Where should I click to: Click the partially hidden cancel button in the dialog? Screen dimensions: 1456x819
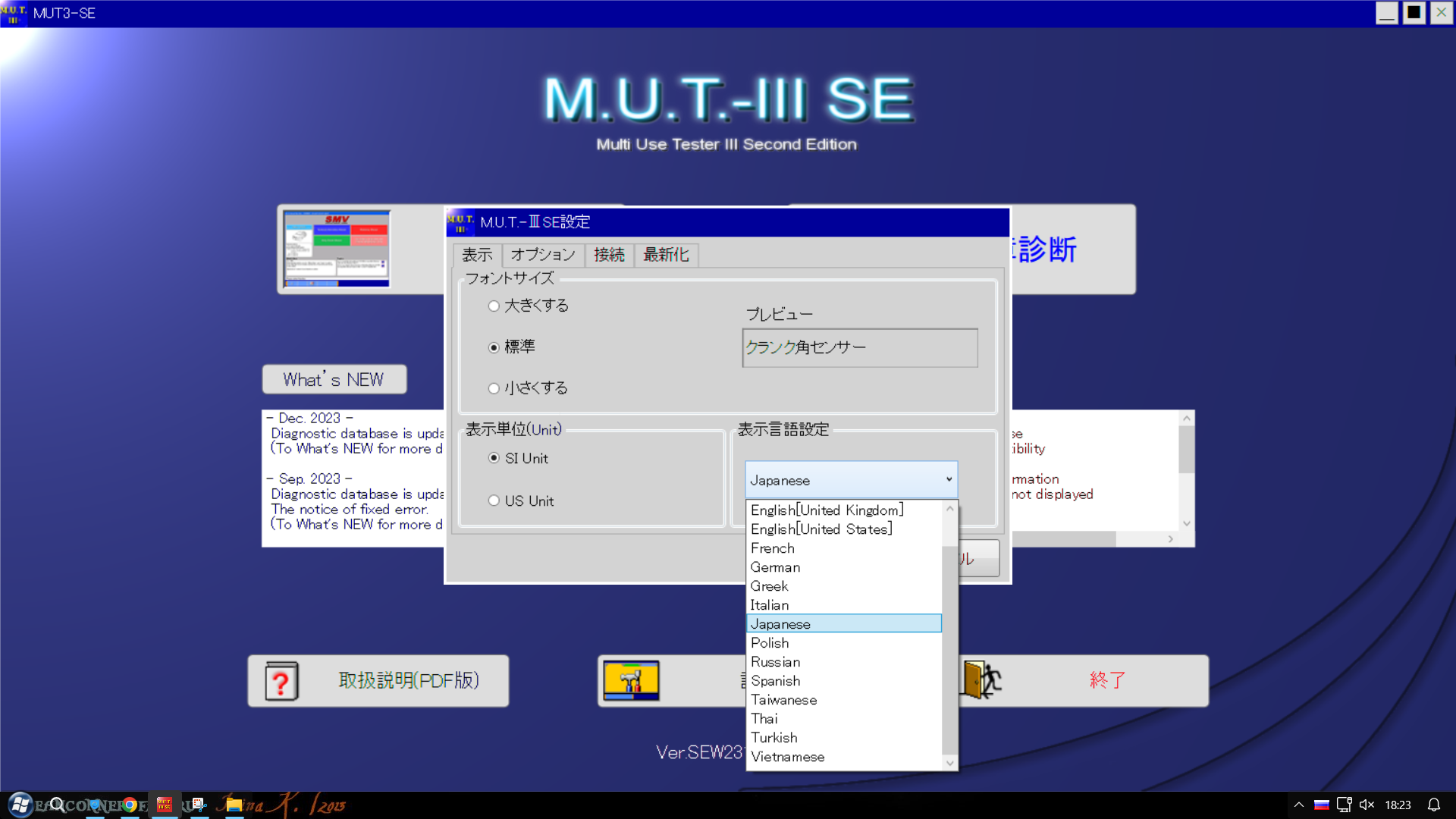(978, 559)
